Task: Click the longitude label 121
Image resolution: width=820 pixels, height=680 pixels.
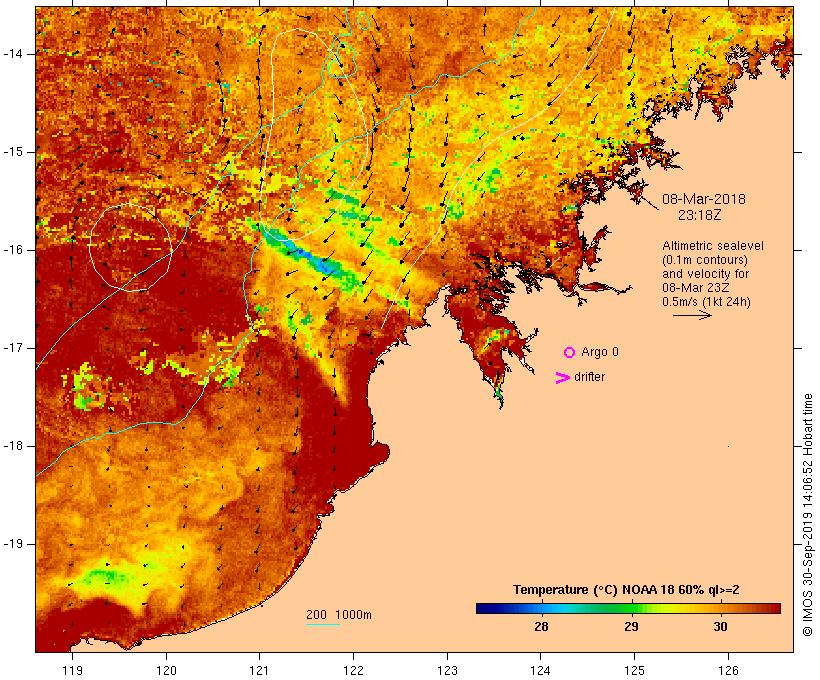Action: pos(259,670)
